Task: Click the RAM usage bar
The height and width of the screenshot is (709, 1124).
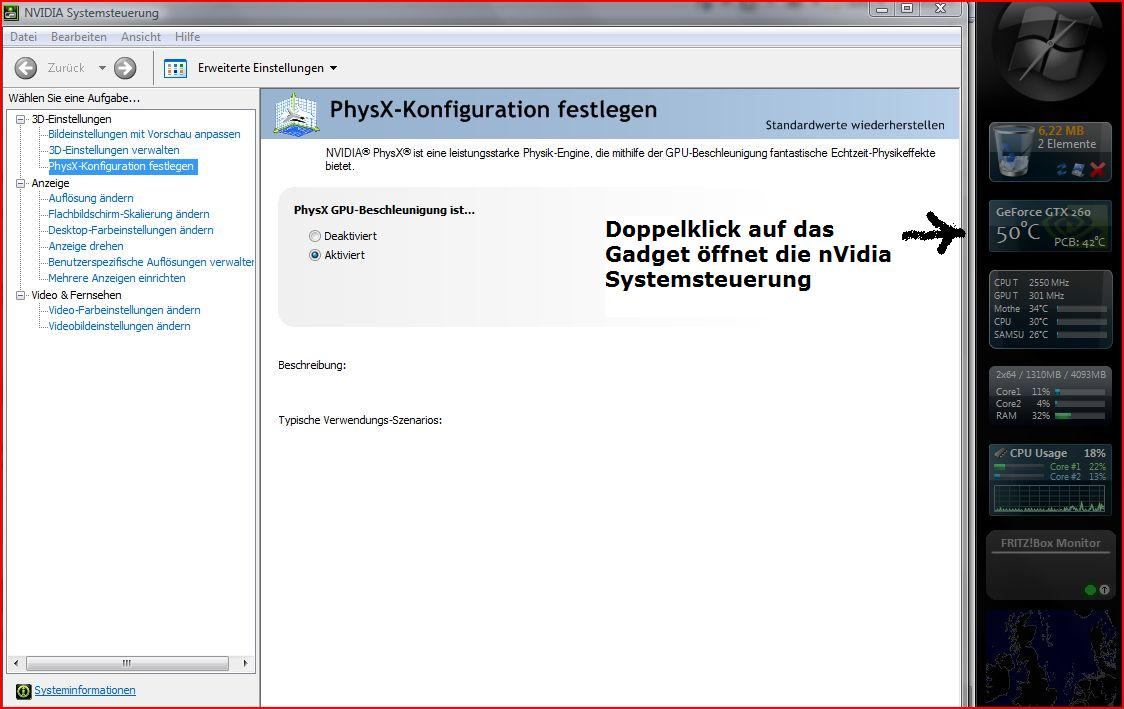Action: 1080,416
